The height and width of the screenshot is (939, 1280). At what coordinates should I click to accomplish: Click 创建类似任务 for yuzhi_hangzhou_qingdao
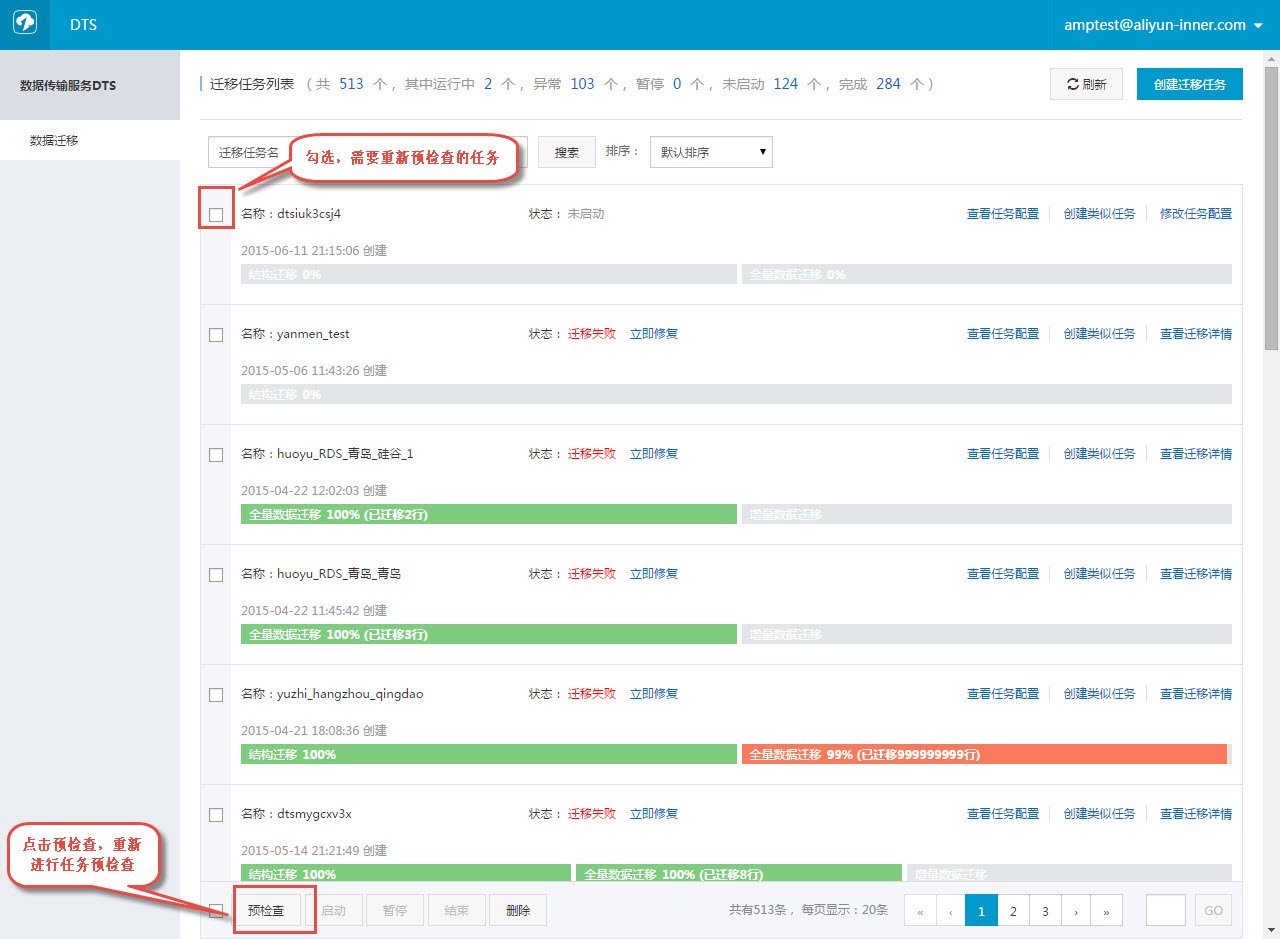point(1099,694)
